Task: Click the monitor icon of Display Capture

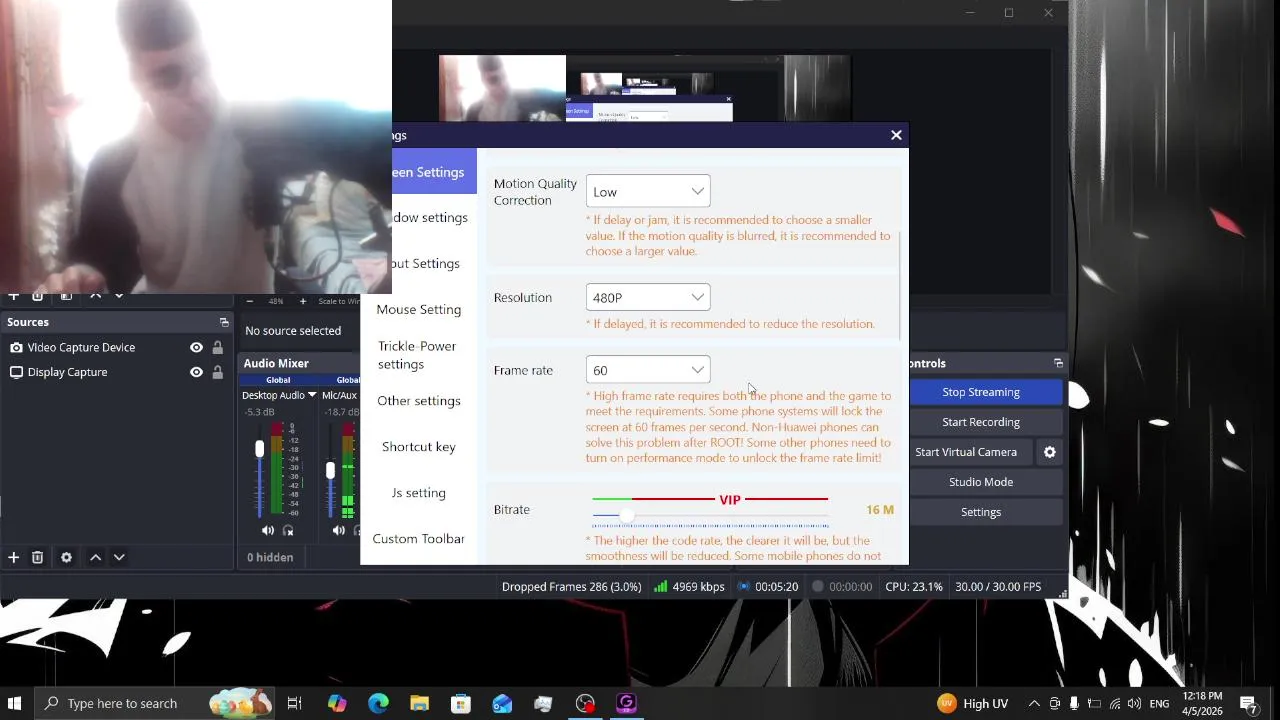Action: click(x=16, y=372)
